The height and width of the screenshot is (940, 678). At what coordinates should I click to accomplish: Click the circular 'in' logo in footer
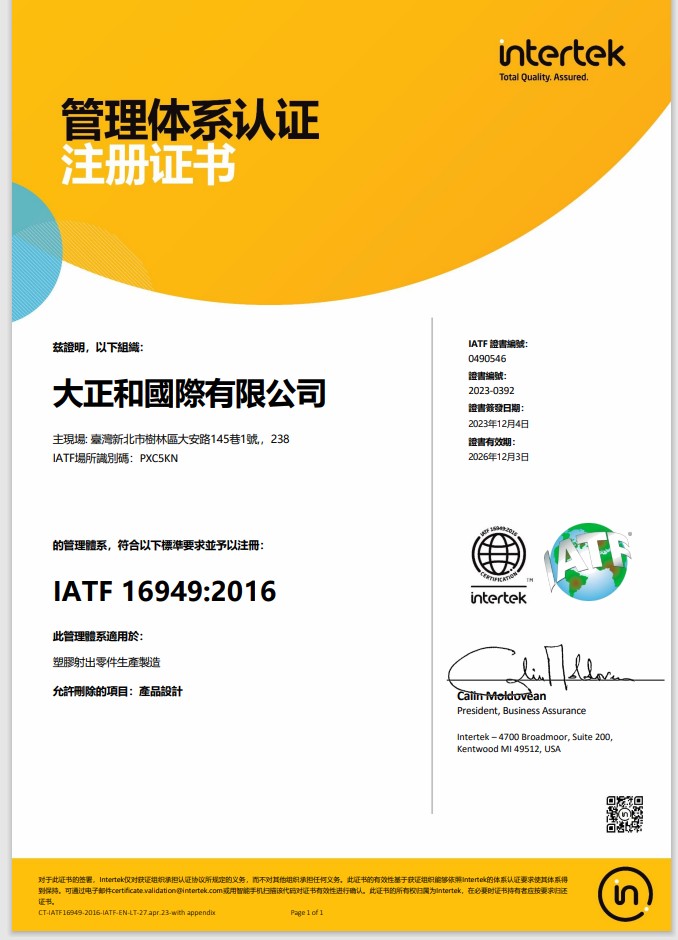coord(625,894)
